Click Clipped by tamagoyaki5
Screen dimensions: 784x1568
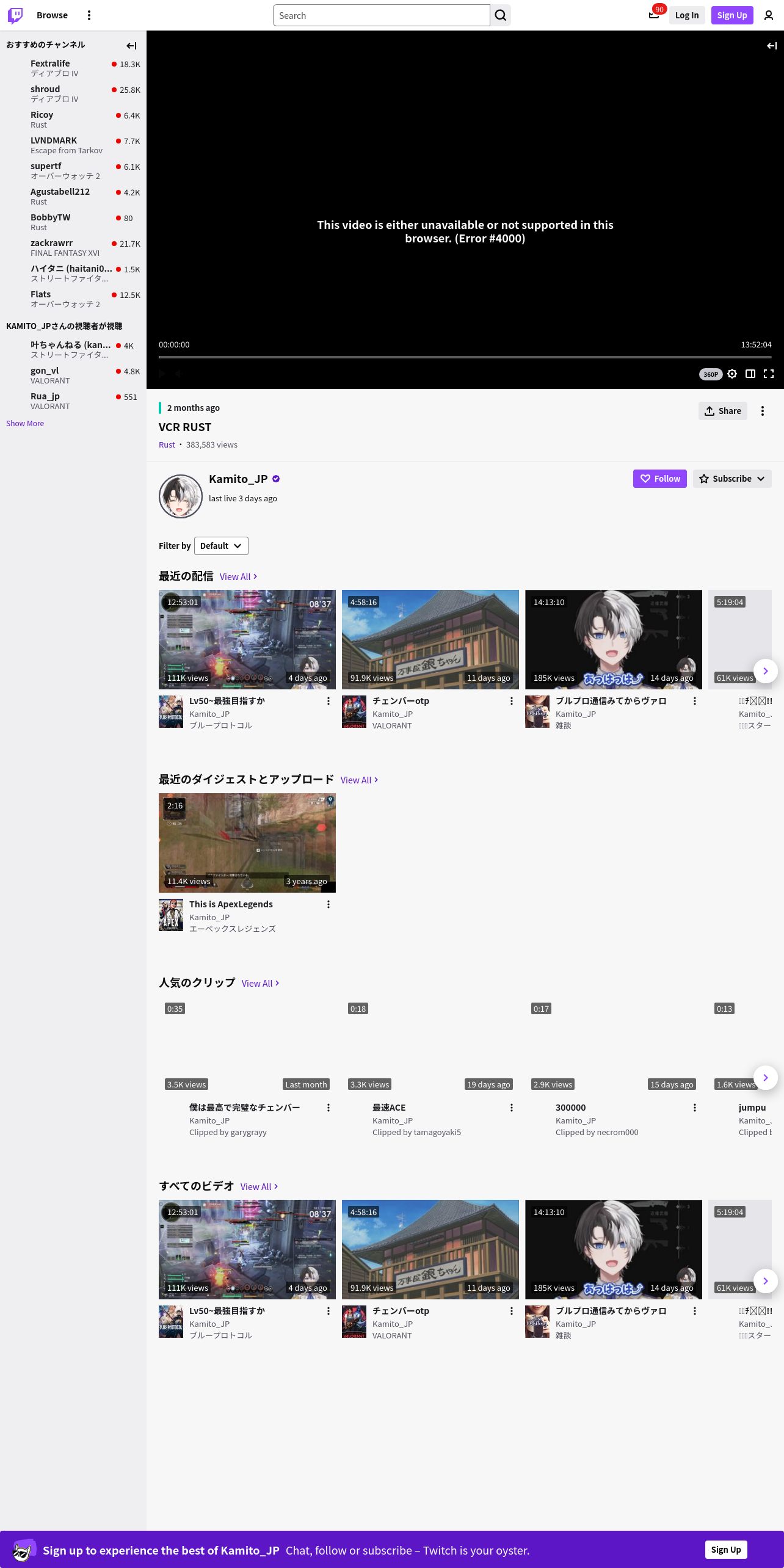(x=416, y=1132)
